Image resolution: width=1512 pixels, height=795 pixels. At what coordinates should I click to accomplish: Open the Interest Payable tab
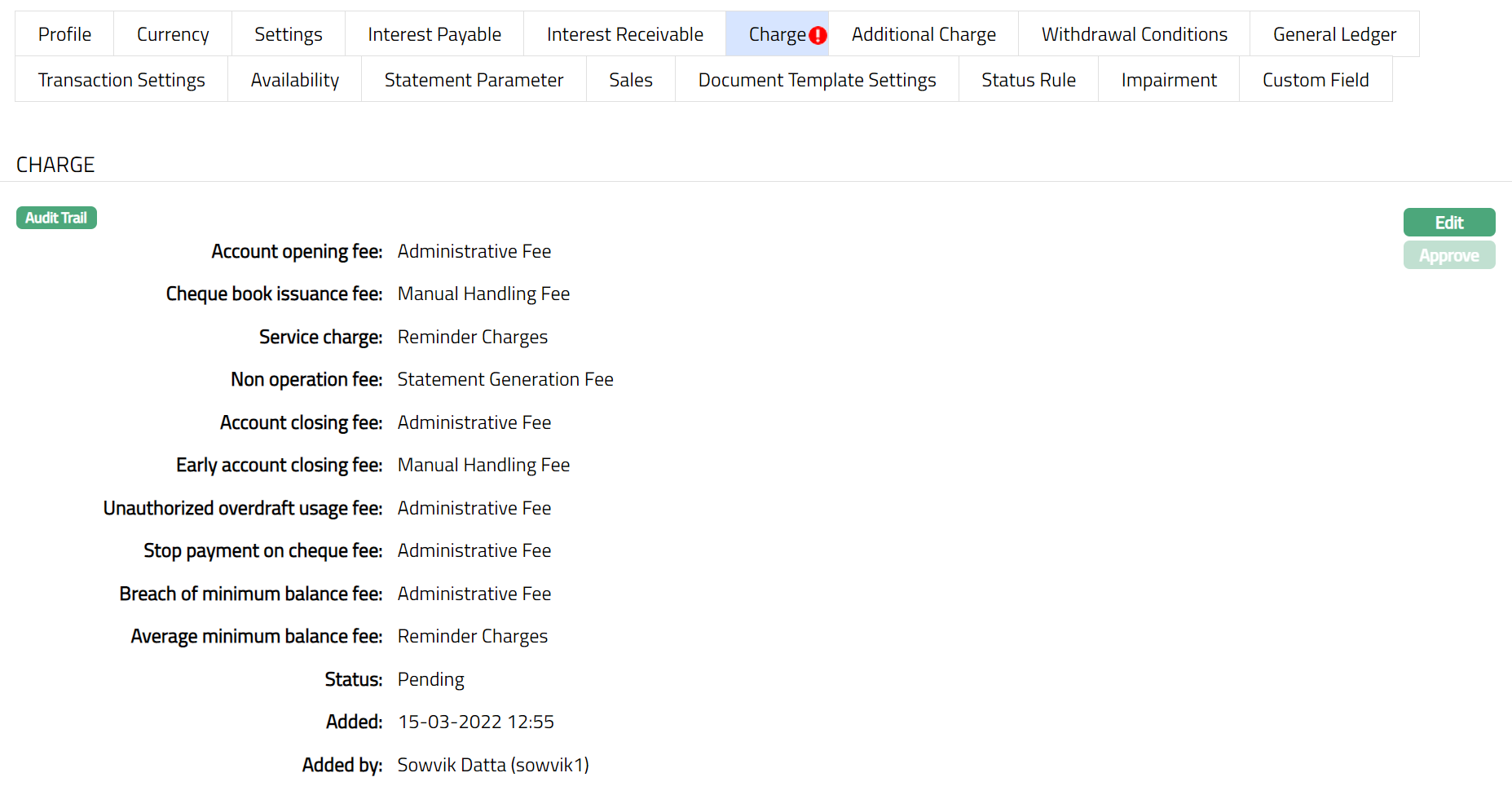coord(434,34)
